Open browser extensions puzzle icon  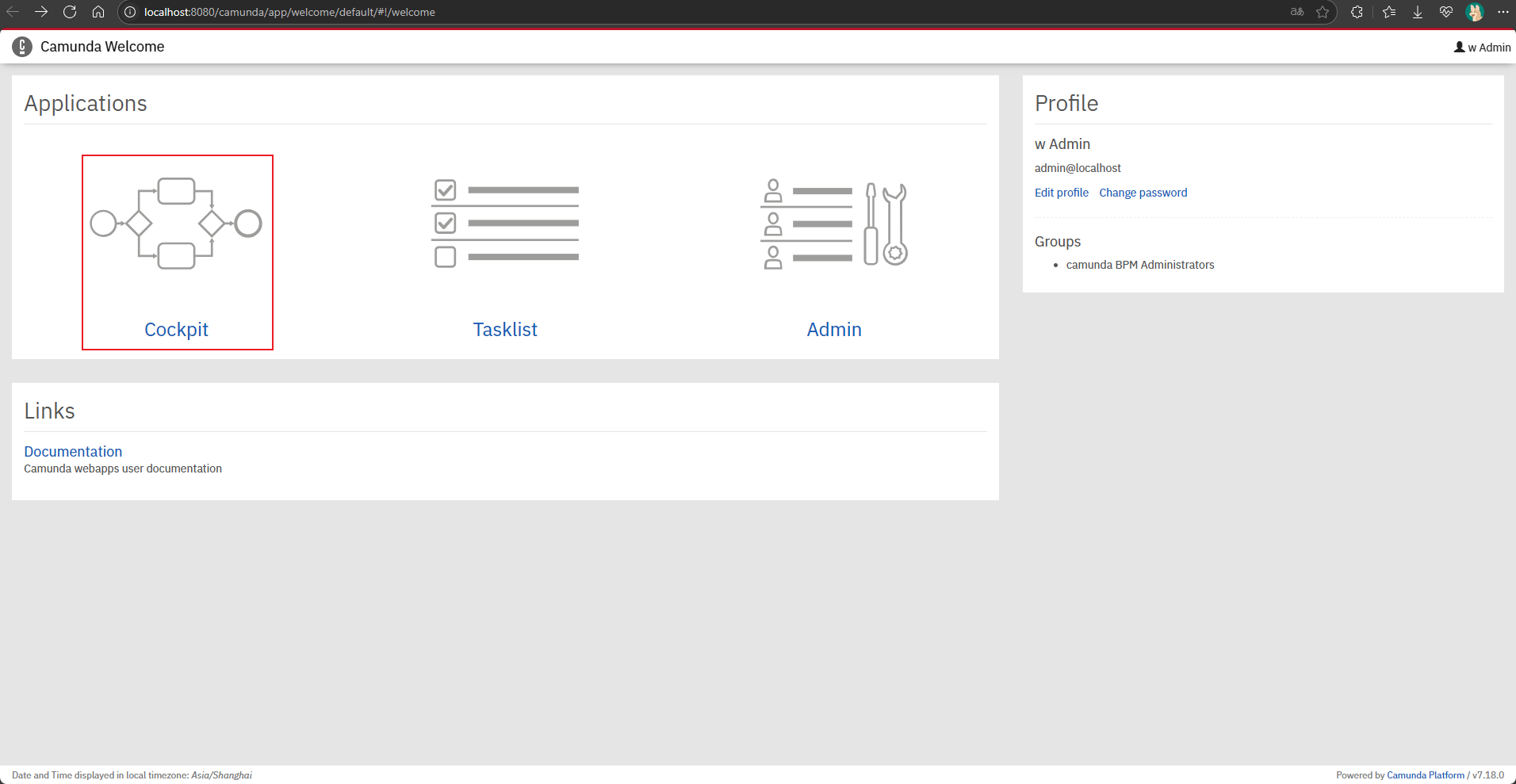tap(1357, 12)
